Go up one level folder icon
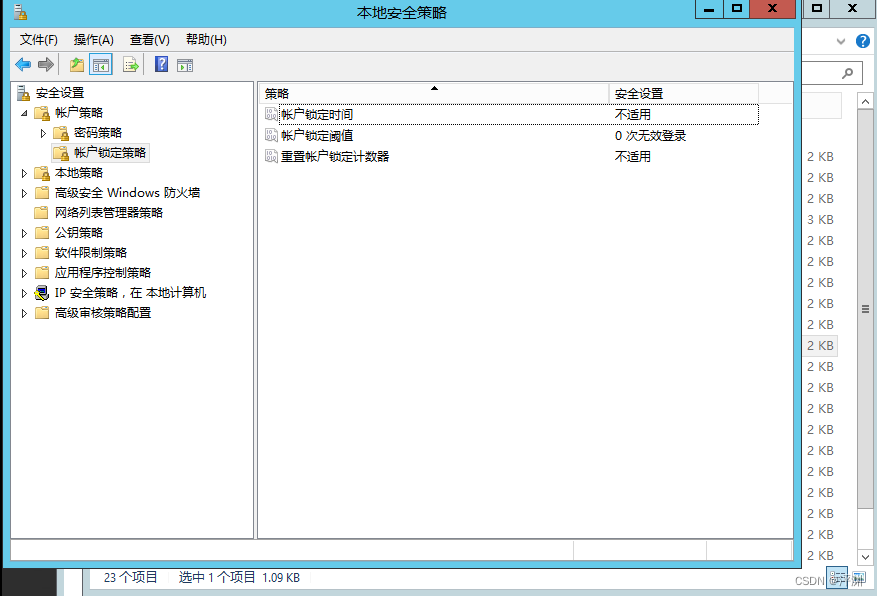 [x=77, y=65]
